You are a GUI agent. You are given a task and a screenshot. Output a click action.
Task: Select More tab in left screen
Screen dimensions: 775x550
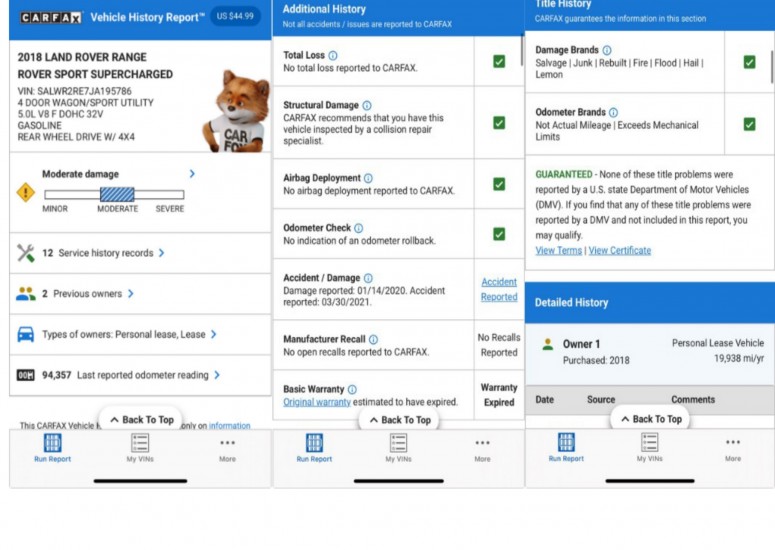click(227, 450)
